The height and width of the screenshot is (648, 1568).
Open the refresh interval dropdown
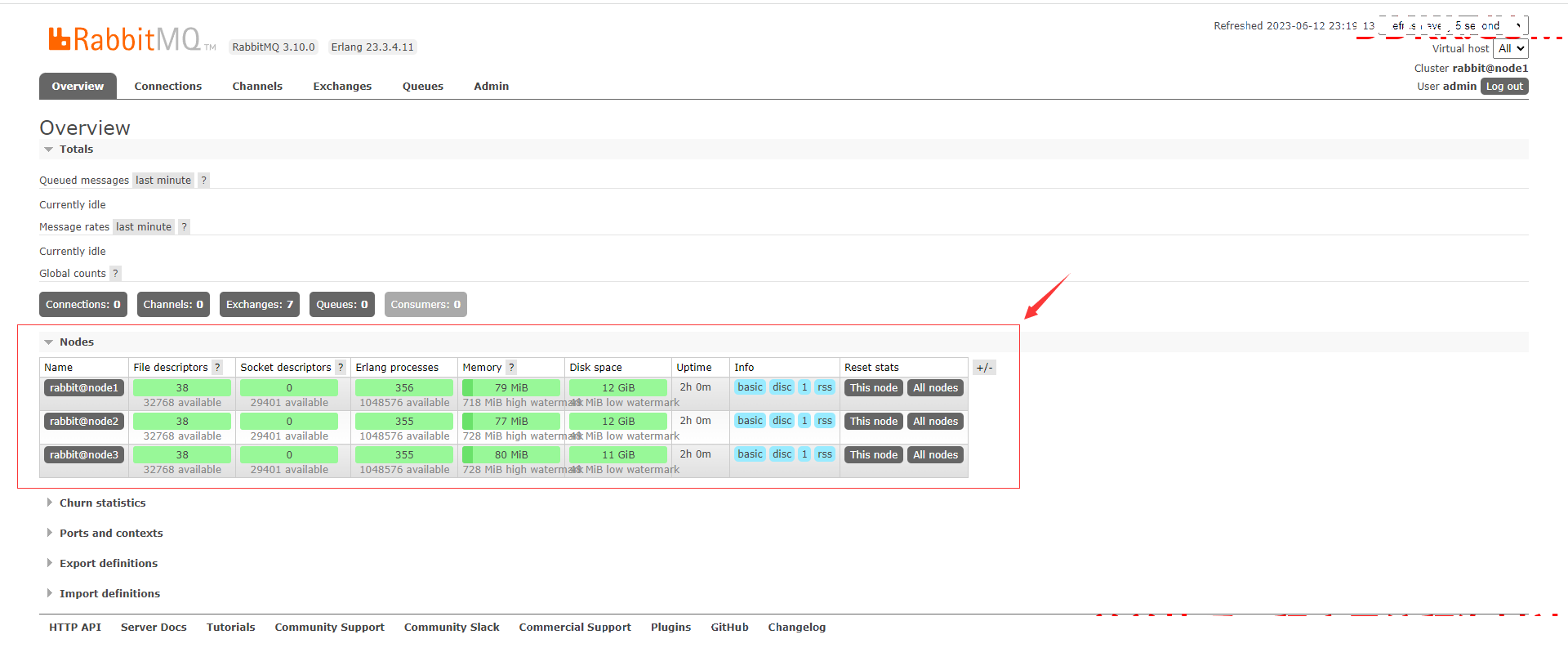[x=1454, y=26]
